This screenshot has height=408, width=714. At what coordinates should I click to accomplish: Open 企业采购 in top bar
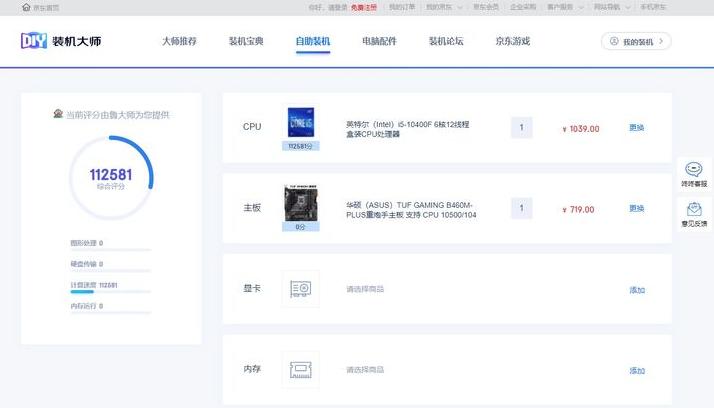(x=523, y=7)
